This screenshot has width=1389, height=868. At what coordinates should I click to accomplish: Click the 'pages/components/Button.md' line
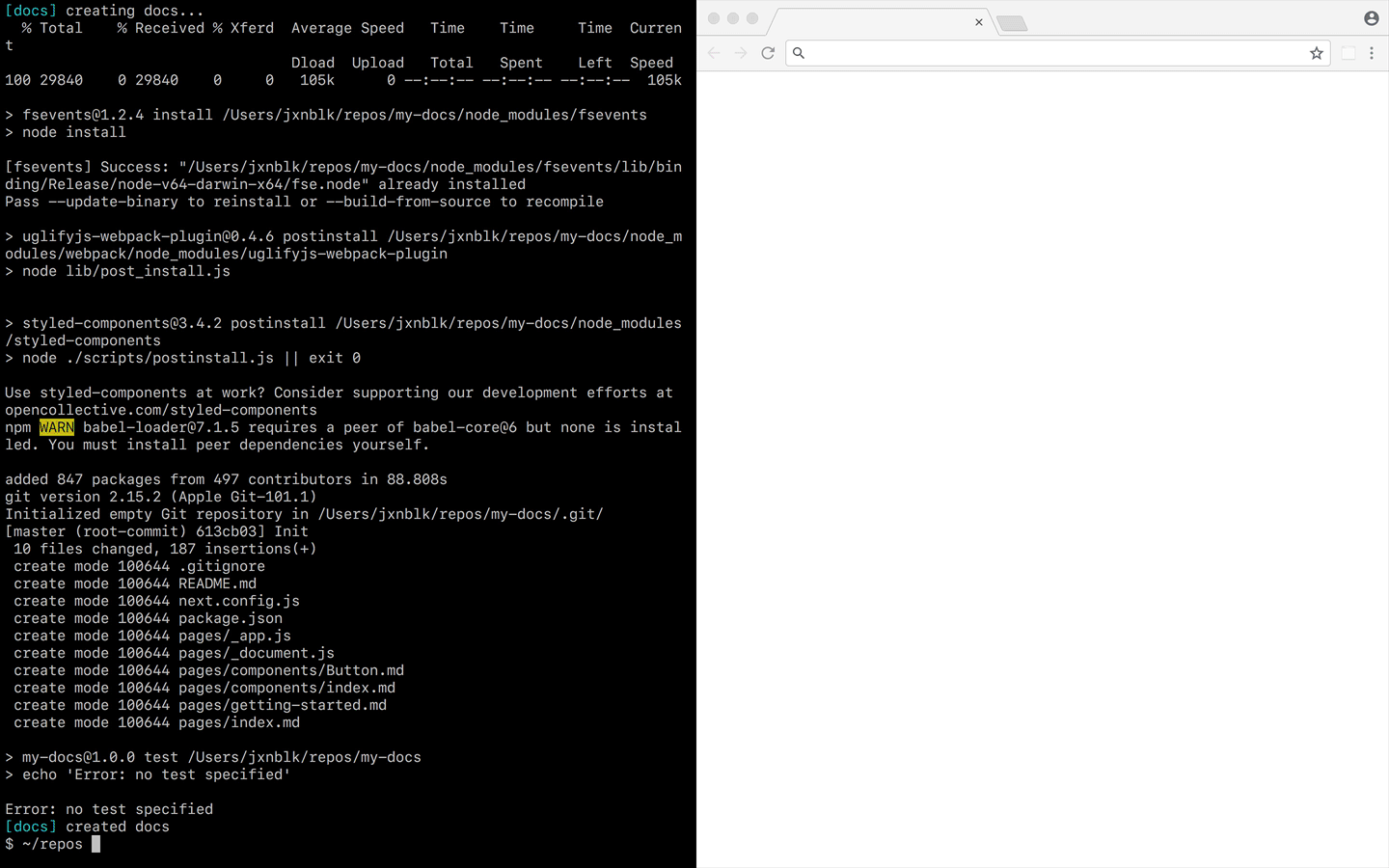click(x=208, y=670)
